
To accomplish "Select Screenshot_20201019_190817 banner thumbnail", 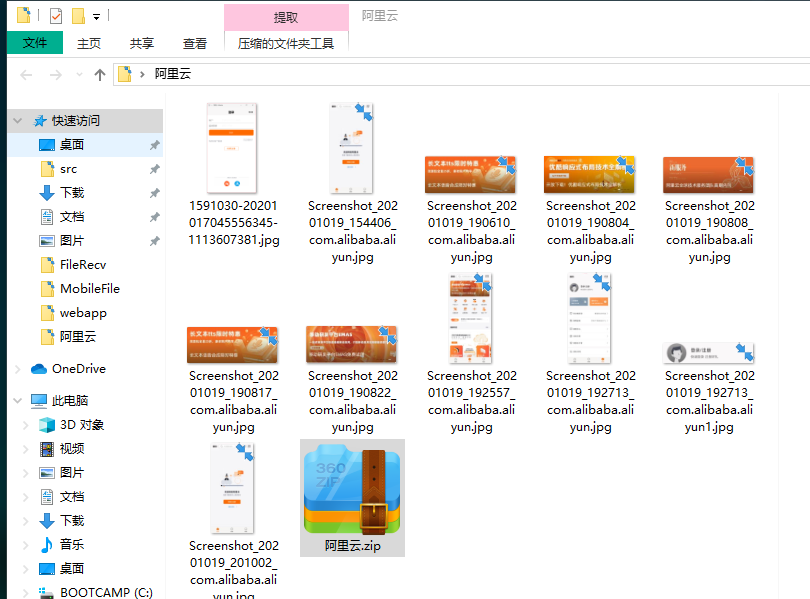I will point(232,344).
